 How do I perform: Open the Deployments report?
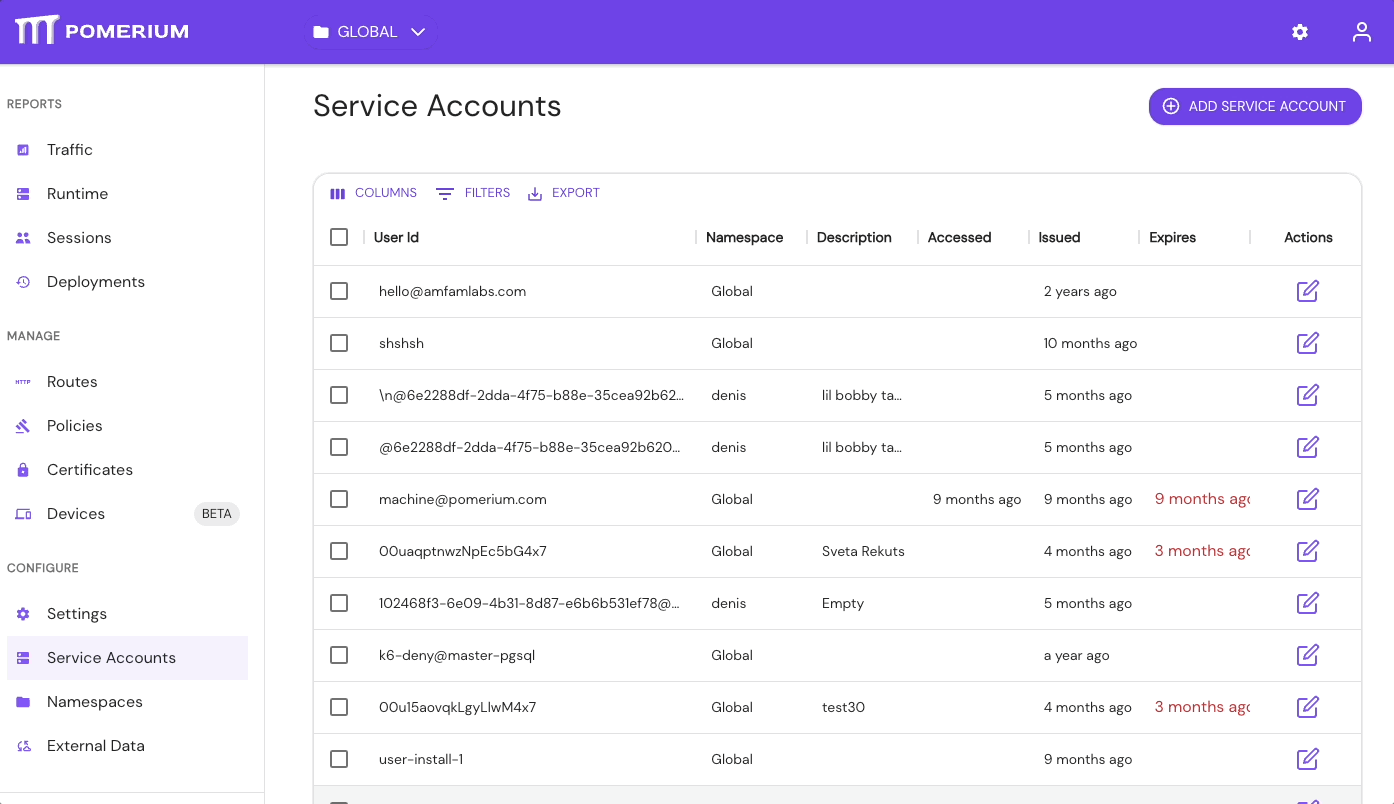[x=22, y=281]
